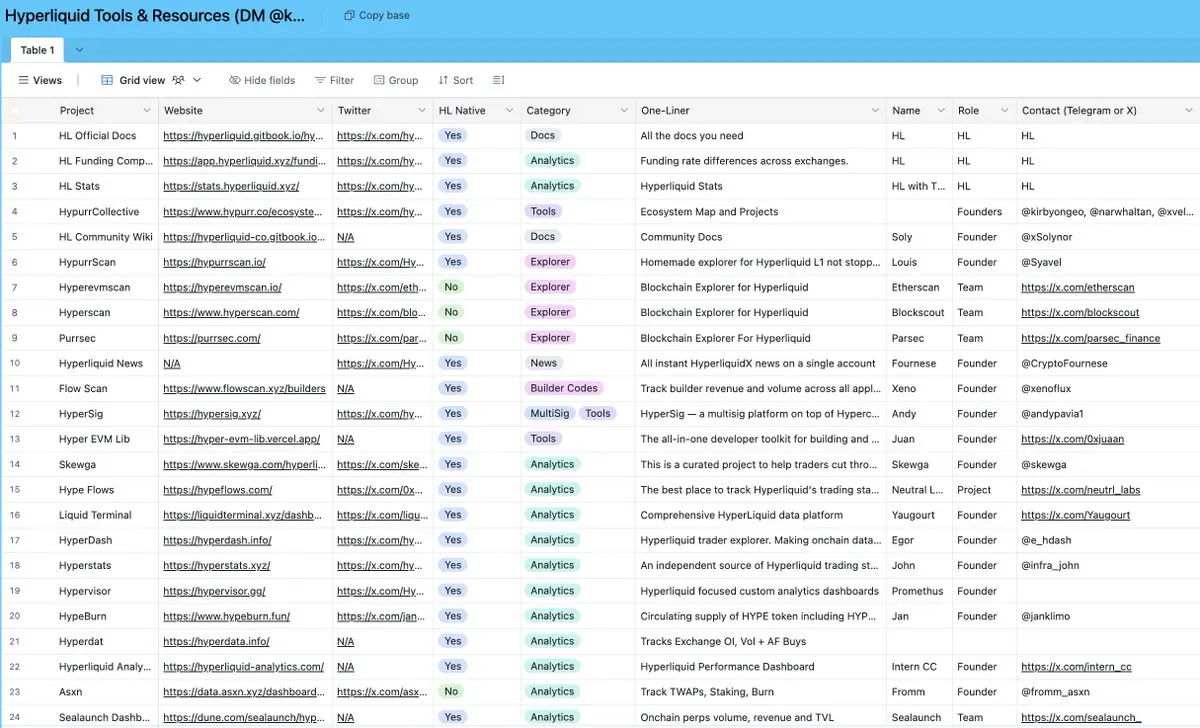
Task: Open the Group options
Action: pyautogui.click(x=396, y=80)
